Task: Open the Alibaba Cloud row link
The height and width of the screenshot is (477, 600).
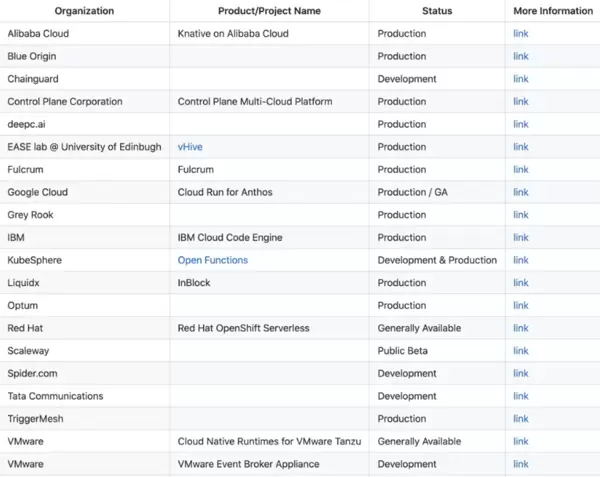Action: click(x=520, y=33)
